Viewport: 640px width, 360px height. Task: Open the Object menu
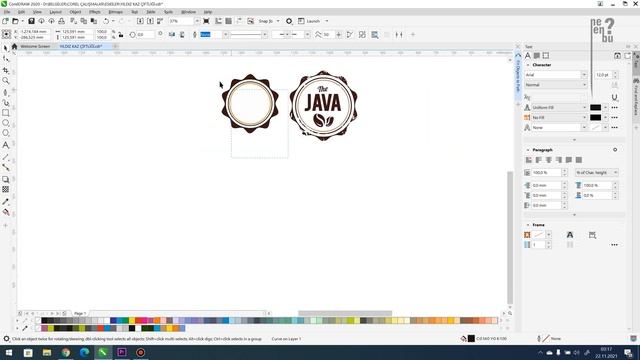(75, 12)
